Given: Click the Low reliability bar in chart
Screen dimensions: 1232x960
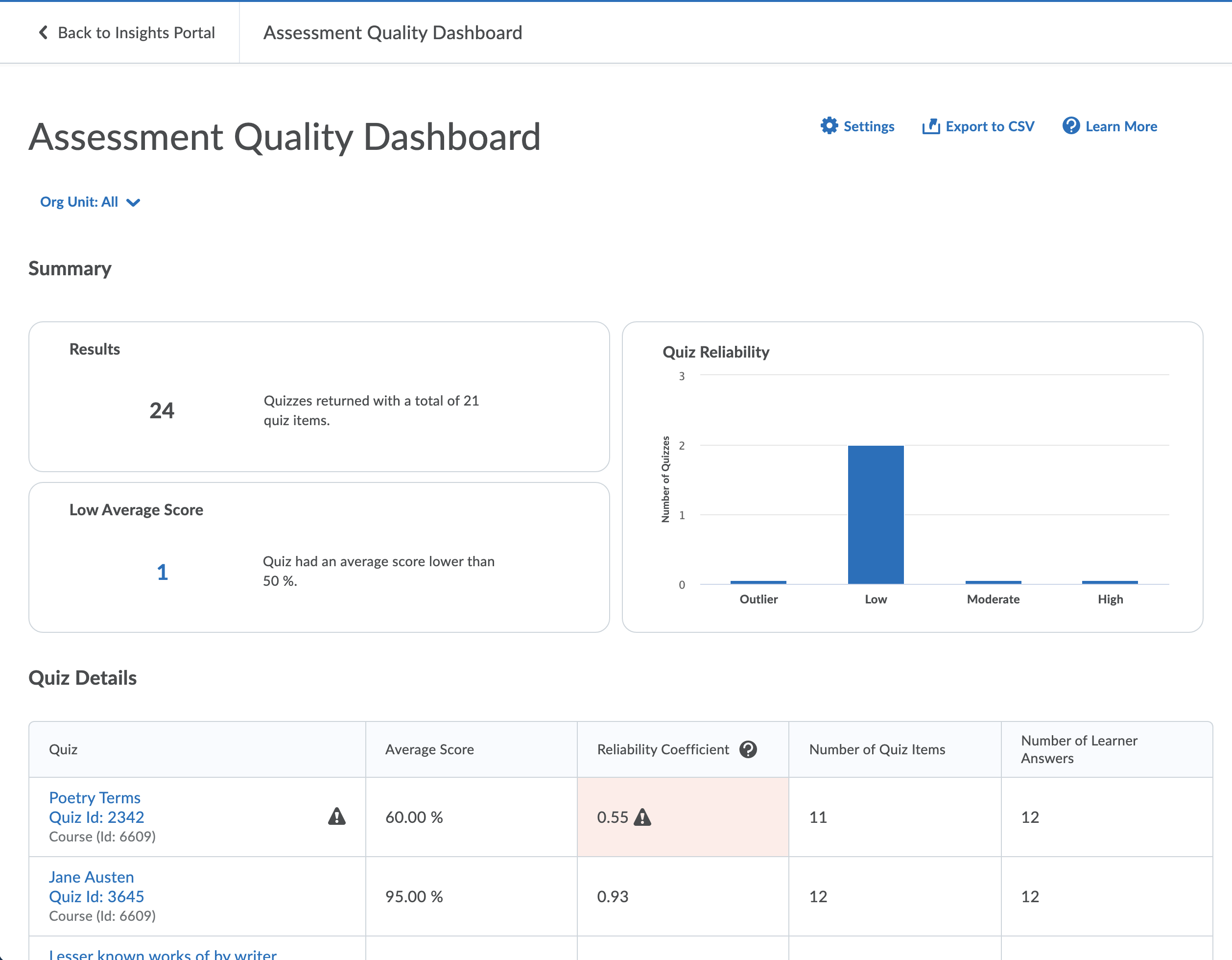Looking at the screenshot, I should 876,515.
